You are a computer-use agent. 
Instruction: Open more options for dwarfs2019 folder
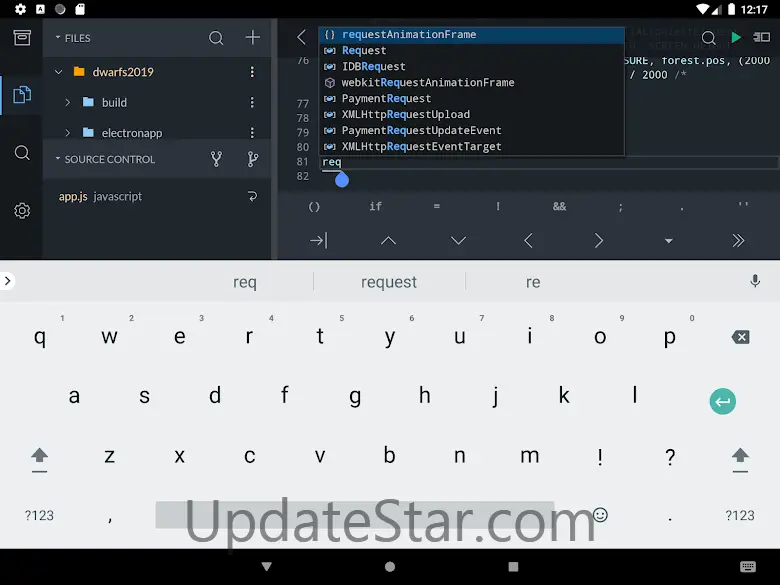(x=252, y=72)
